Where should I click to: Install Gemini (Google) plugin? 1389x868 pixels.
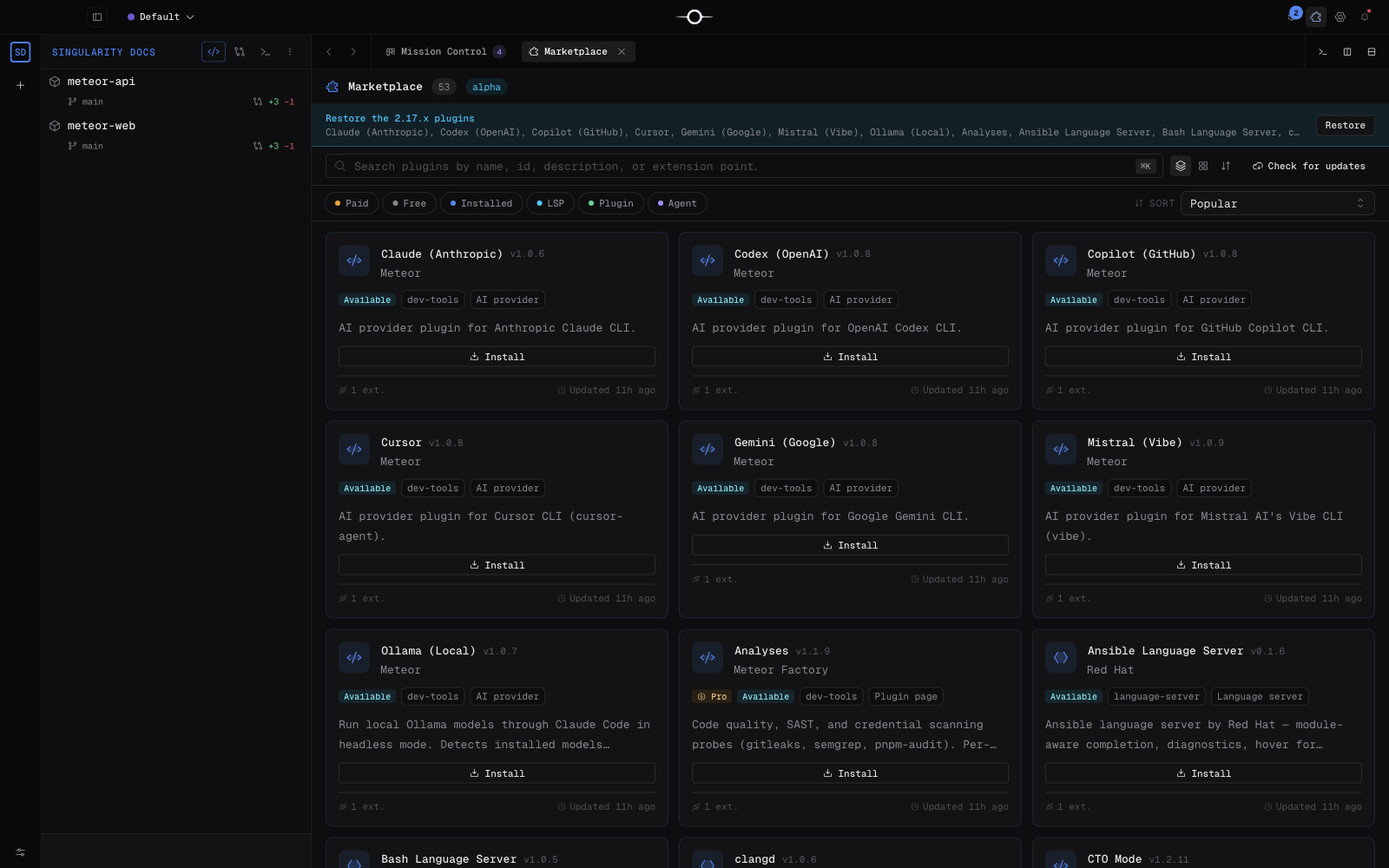click(x=850, y=545)
